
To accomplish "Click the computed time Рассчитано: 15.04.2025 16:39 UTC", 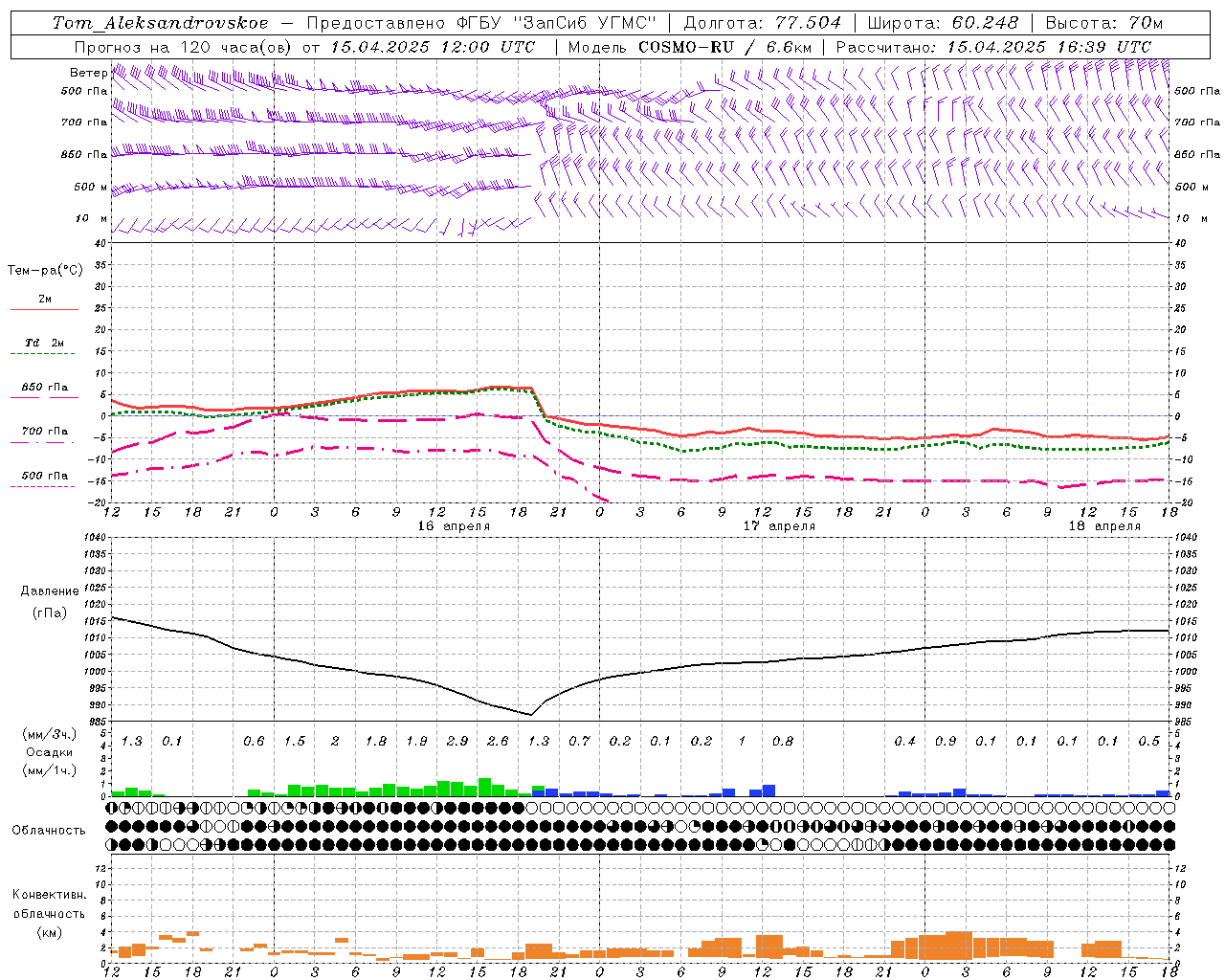I will pos(993,47).
